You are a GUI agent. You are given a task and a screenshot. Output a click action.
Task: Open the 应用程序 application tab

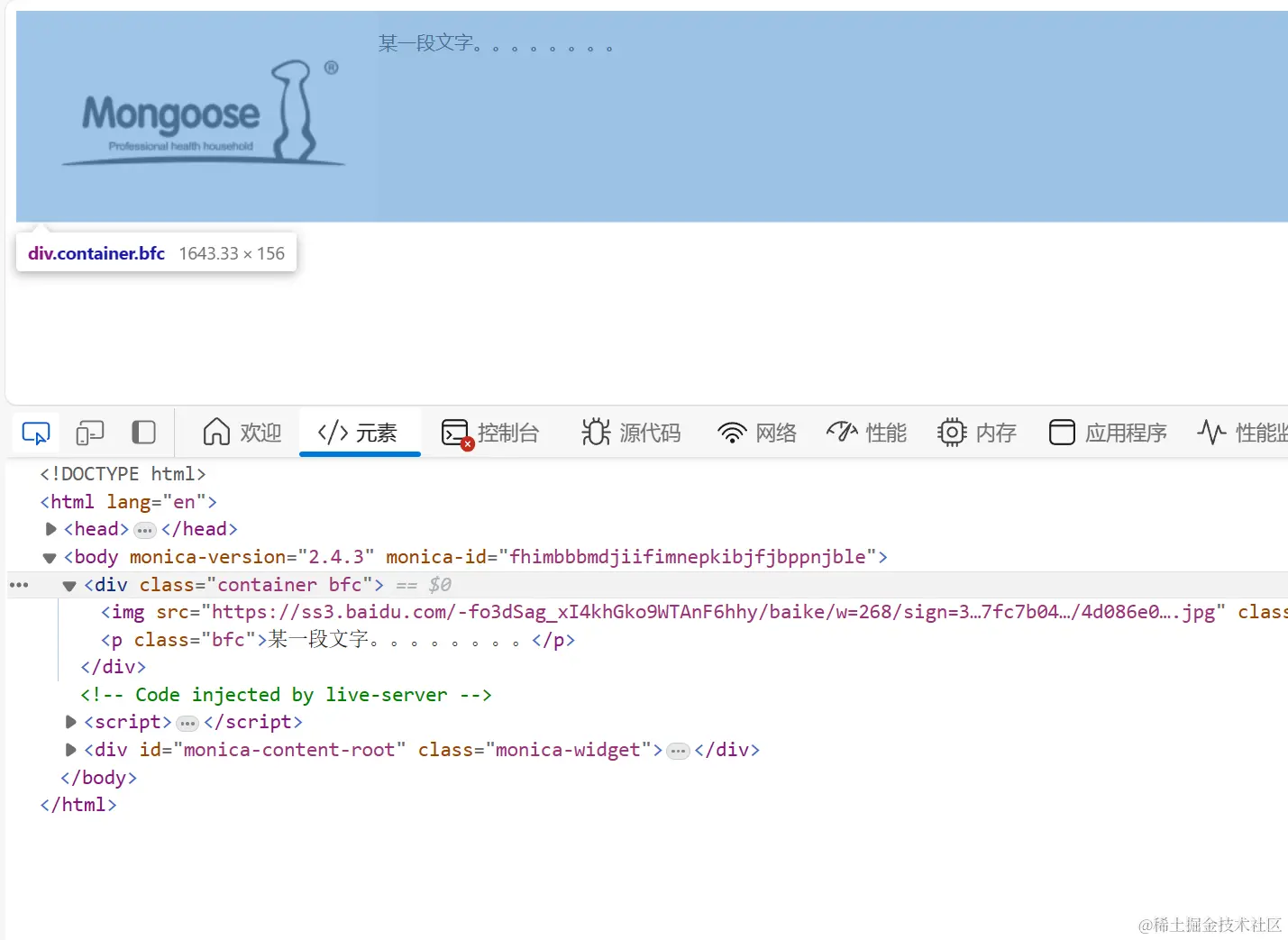click(1108, 433)
